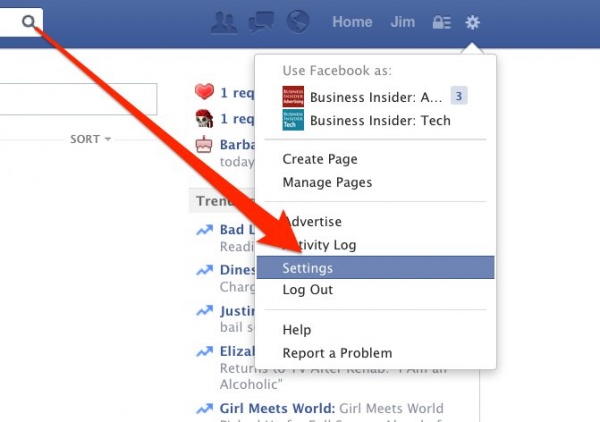Click the red heart request icon
Screen dimensions: 600x422
(204, 91)
